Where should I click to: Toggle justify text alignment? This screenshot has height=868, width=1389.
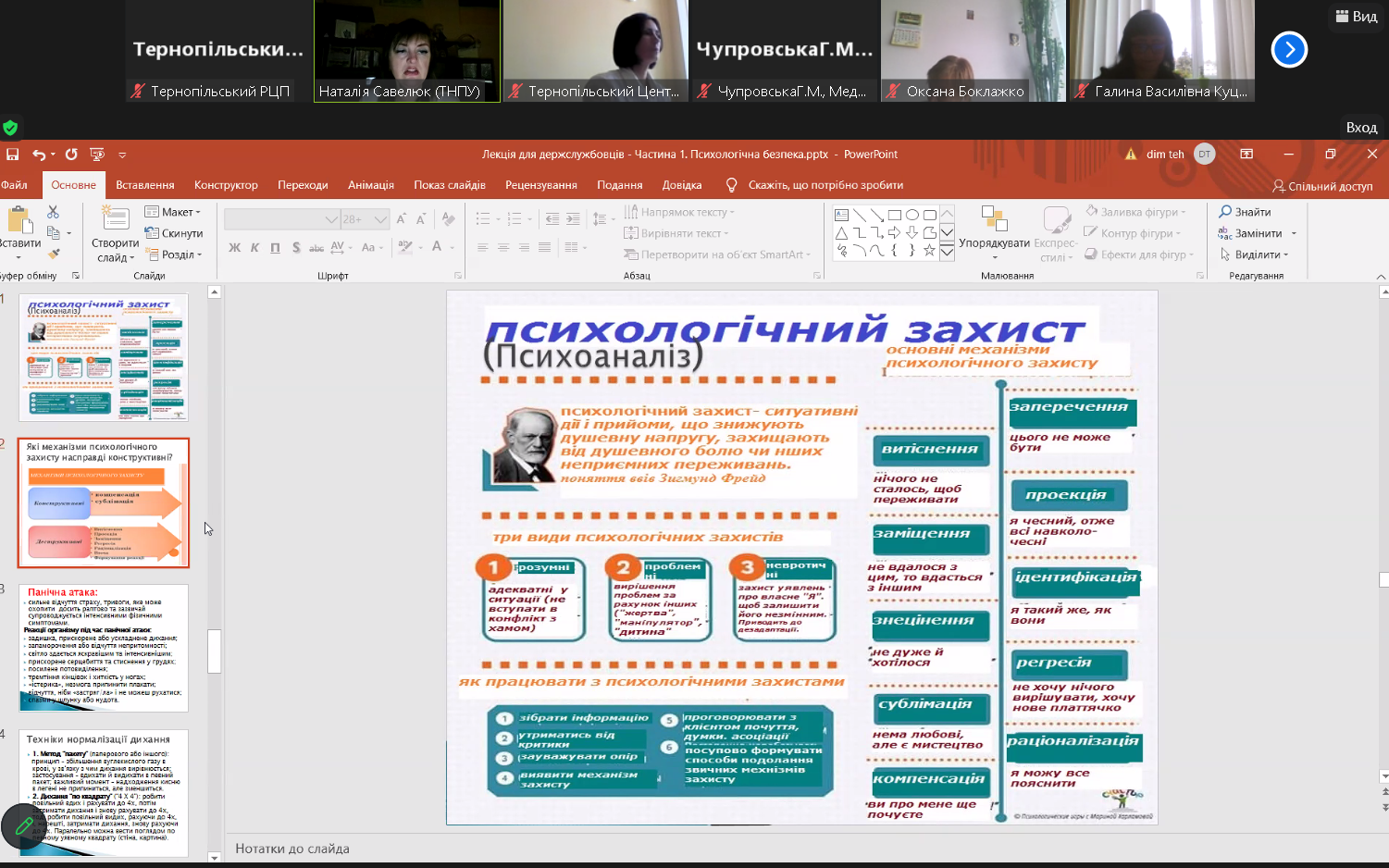tap(544, 247)
